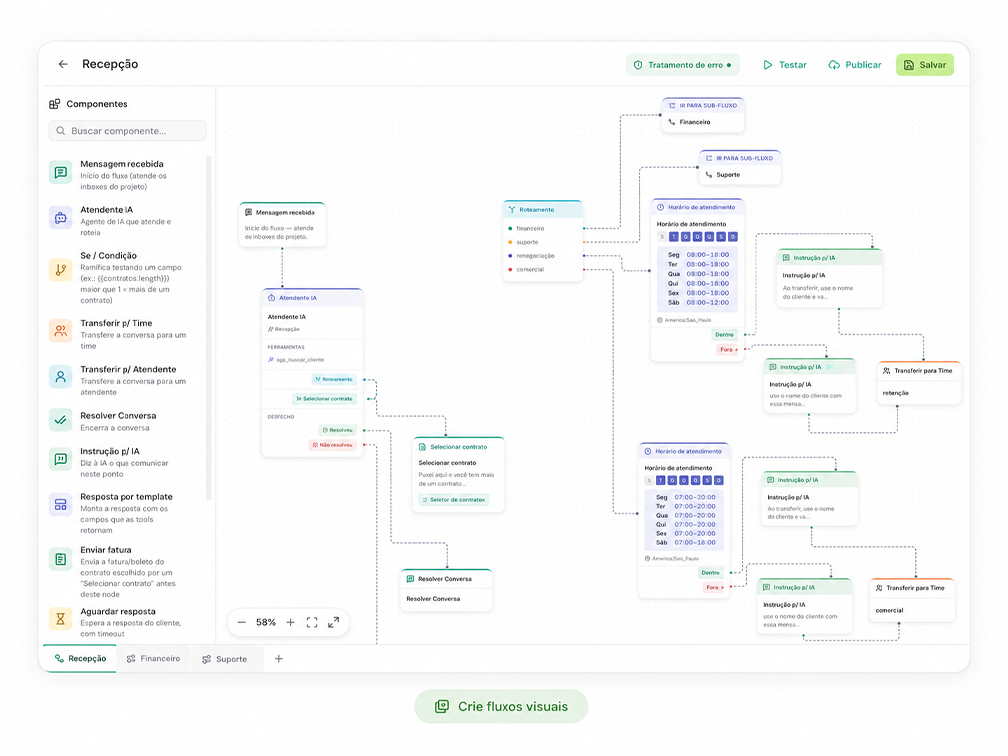Image resolution: width=1008 pixels, height=756 pixels.
Task: Switch to the Suporte tab
Action: 224,659
